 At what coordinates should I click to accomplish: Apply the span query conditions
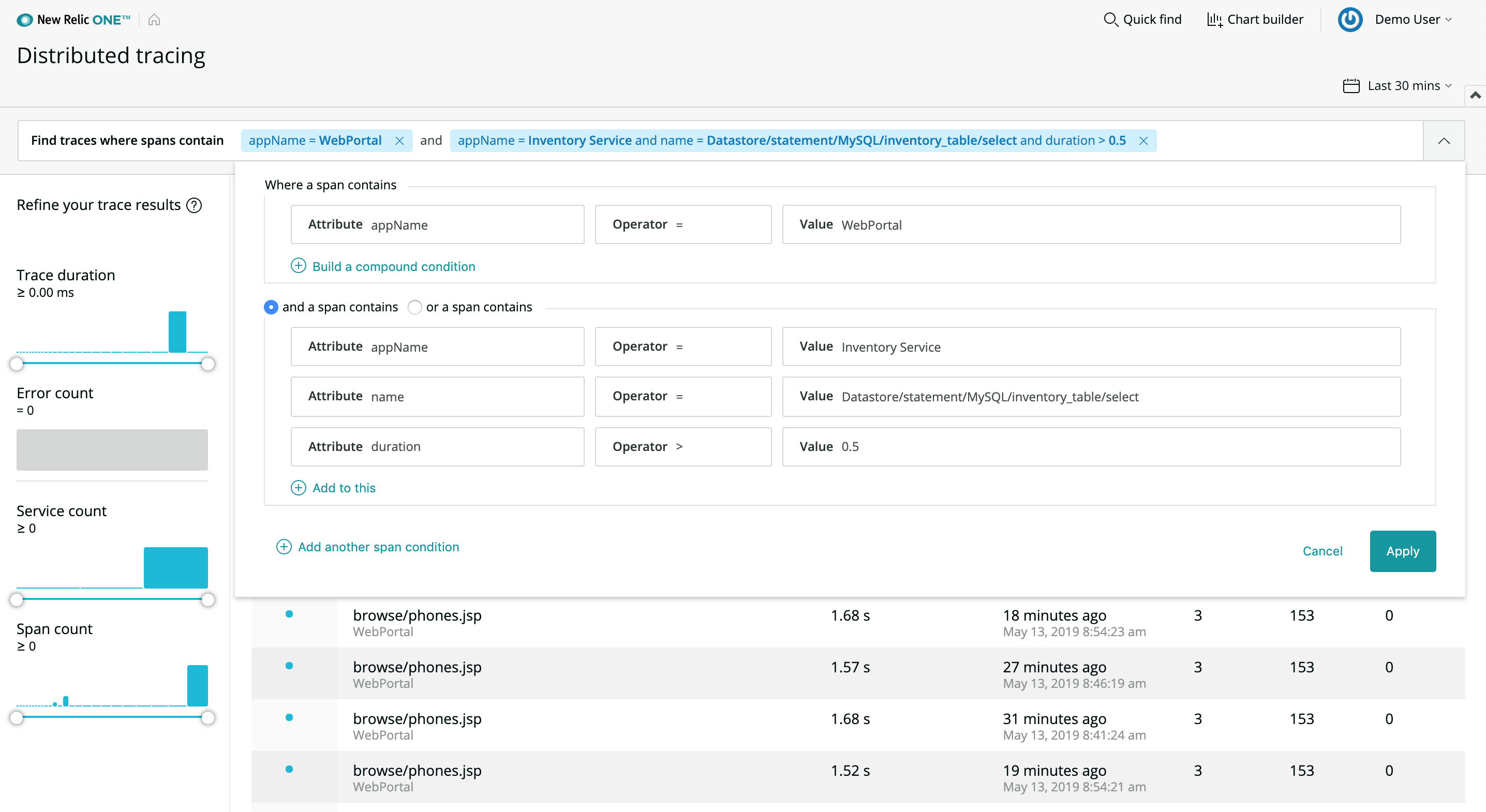coord(1402,551)
